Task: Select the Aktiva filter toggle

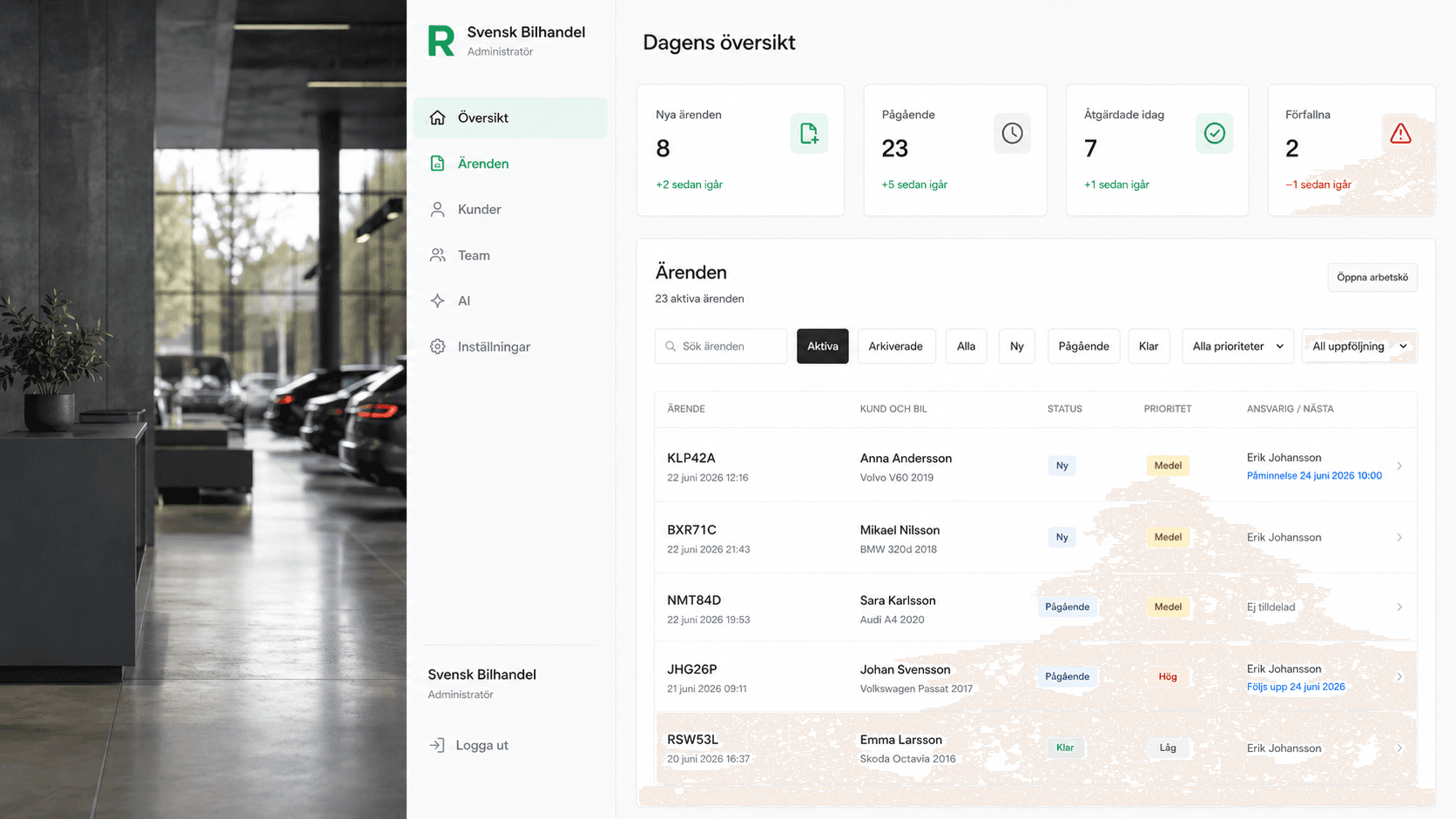Action: (x=822, y=346)
